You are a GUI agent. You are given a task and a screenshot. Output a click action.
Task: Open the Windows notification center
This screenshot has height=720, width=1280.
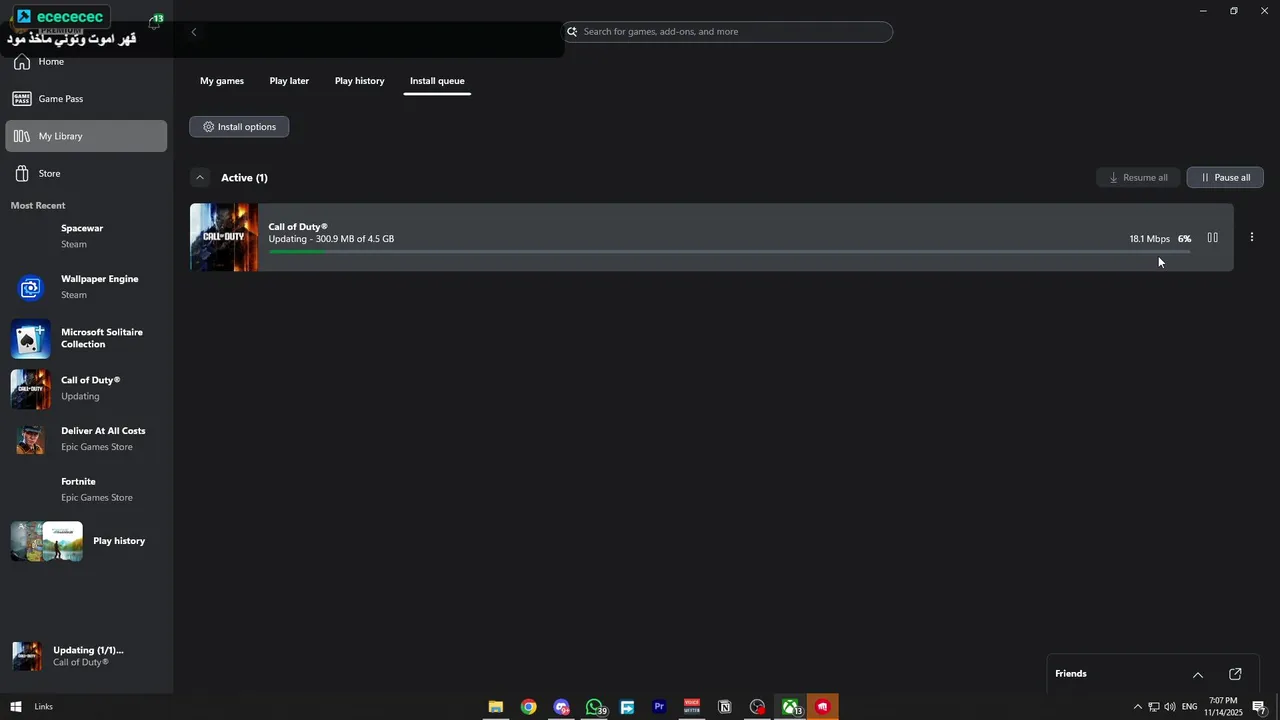pyautogui.click(x=1260, y=707)
